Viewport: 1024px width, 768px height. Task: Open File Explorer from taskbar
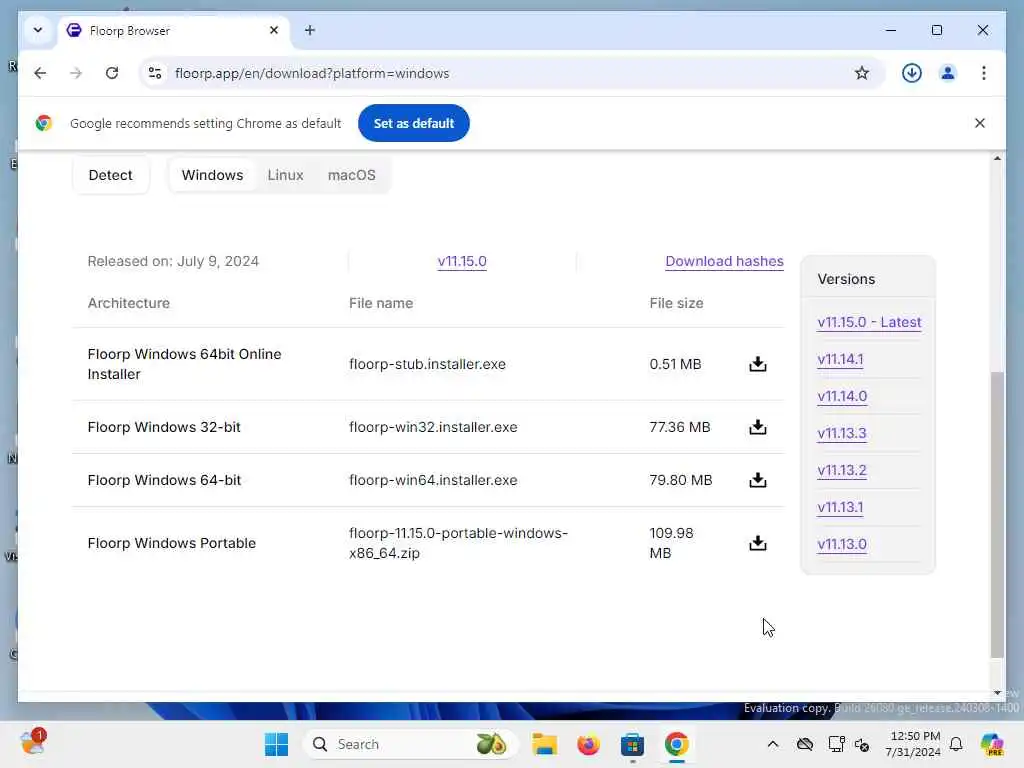[544, 744]
